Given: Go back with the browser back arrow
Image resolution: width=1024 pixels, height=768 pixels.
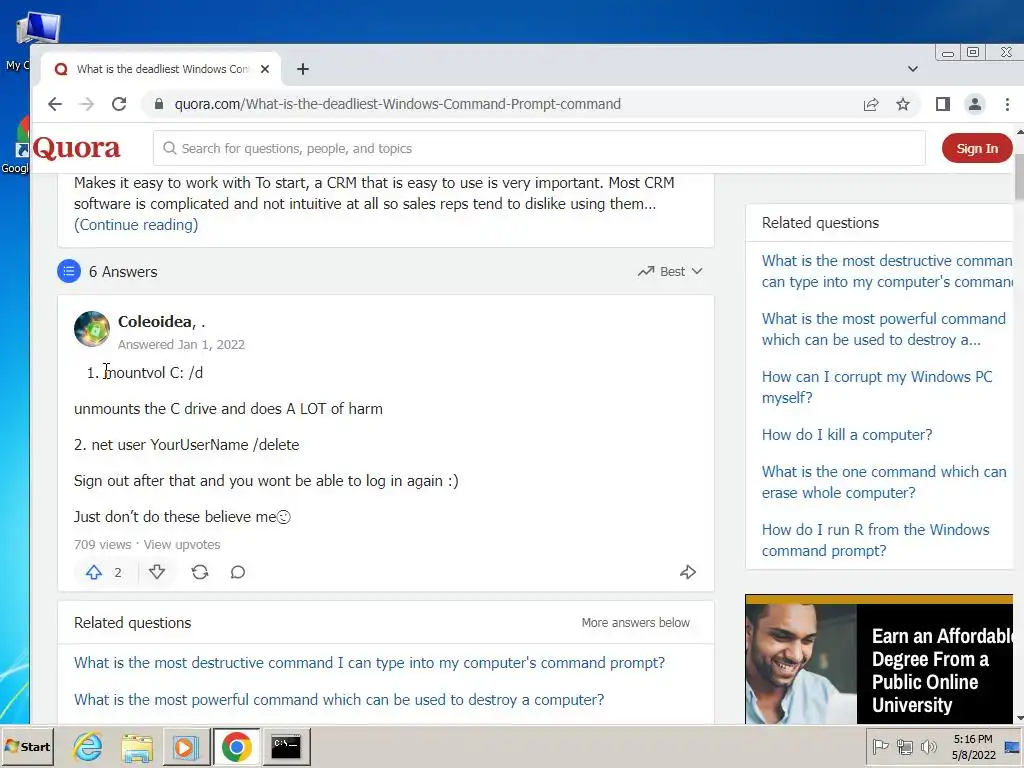Looking at the screenshot, I should (x=55, y=104).
